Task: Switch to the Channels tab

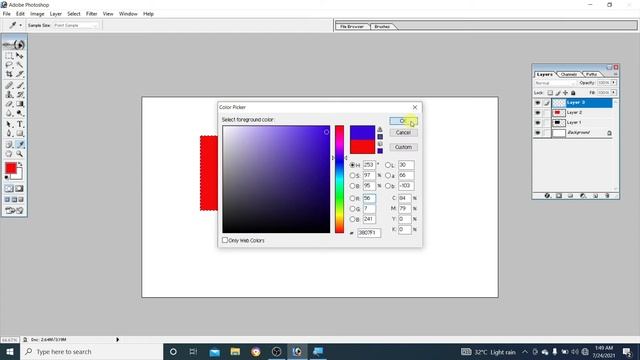Action: pyautogui.click(x=569, y=74)
